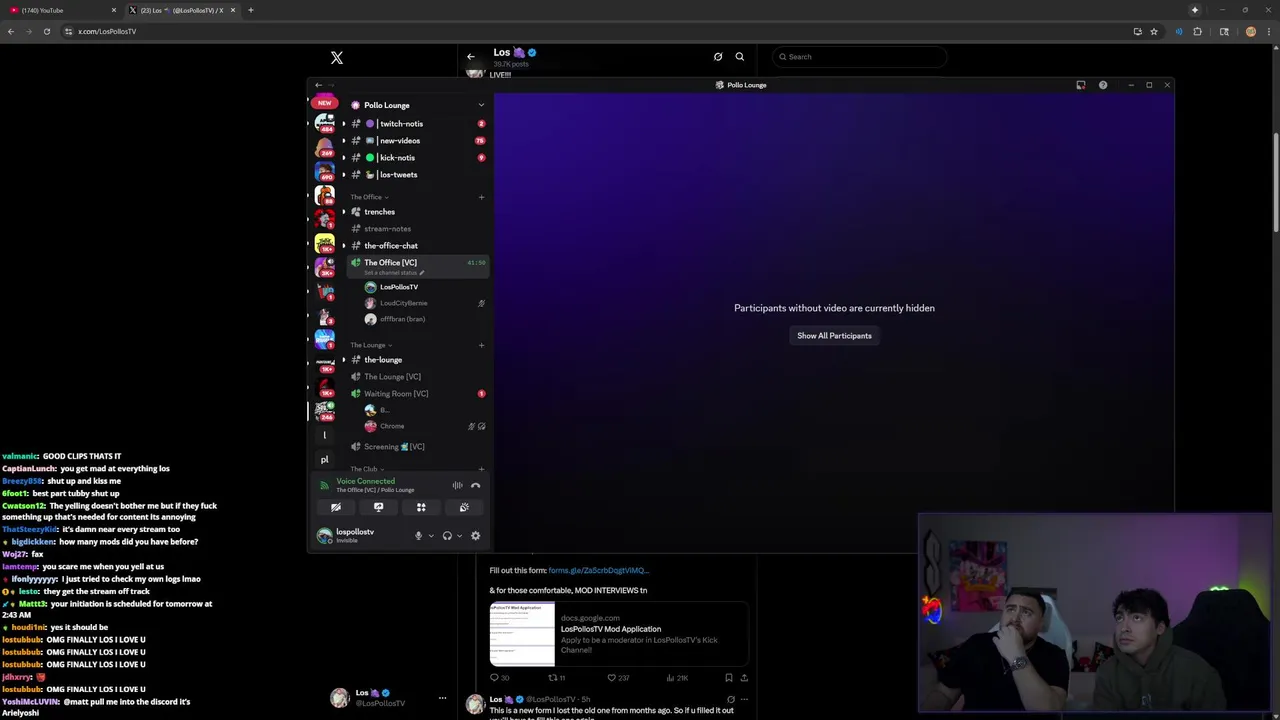Viewport: 1280px width, 720px height.
Task: Open server icon with 484 badge
Action: pos(324,123)
